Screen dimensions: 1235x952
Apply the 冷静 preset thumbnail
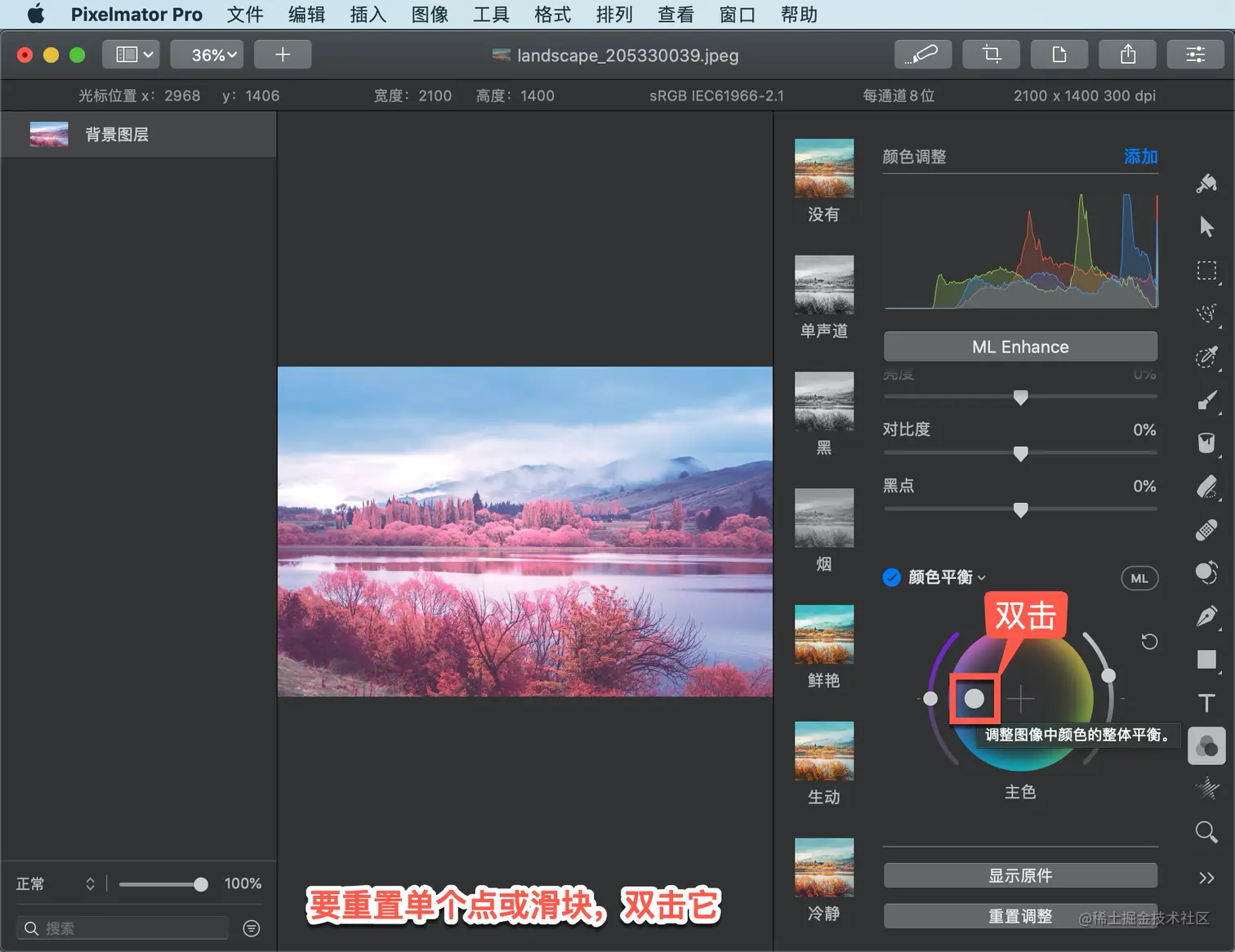click(x=824, y=867)
